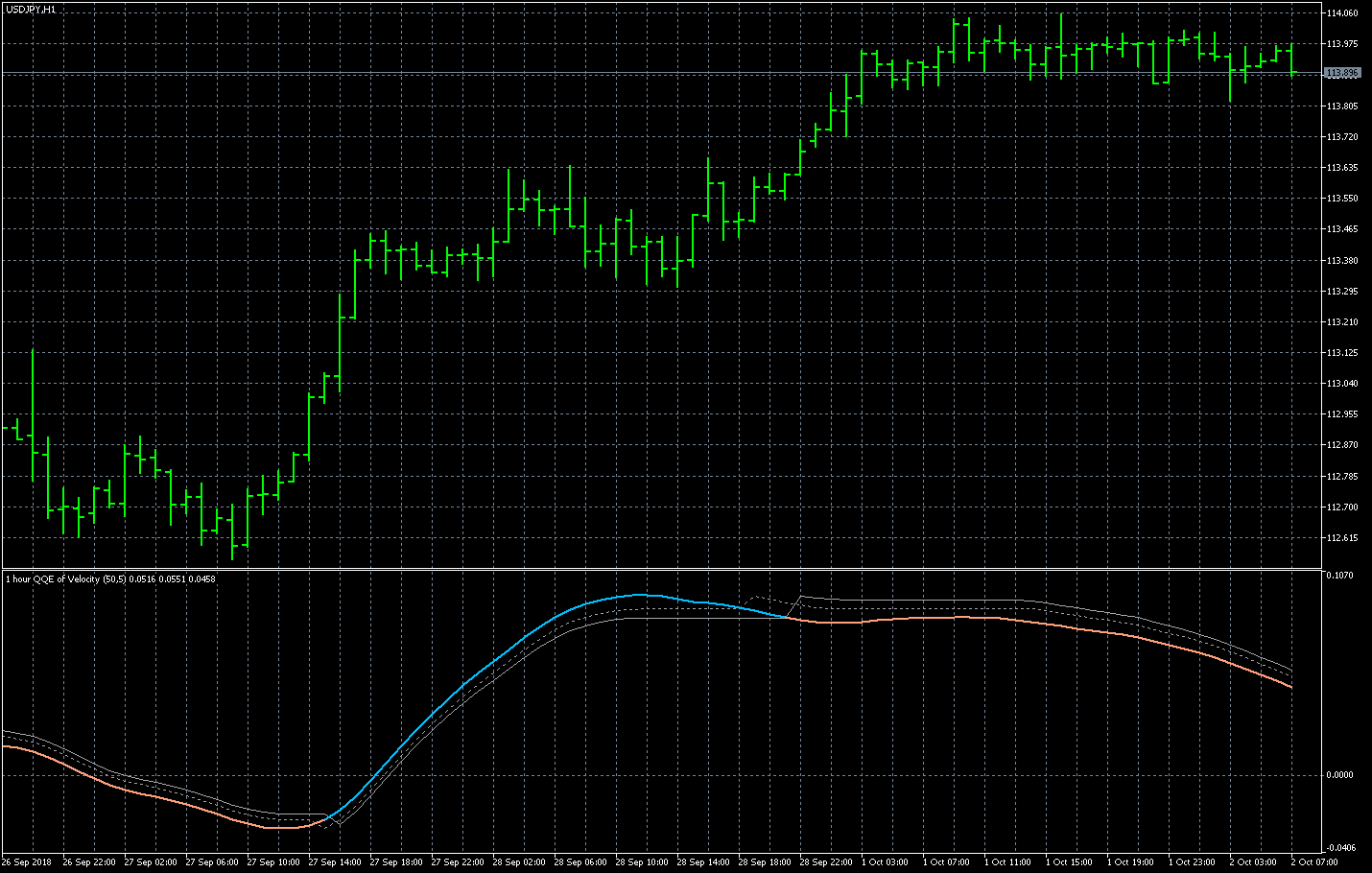Click the 0.1070 indicator scale label
Image resolution: width=1372 pixels, height=873 pixels.
point(1340,576)
